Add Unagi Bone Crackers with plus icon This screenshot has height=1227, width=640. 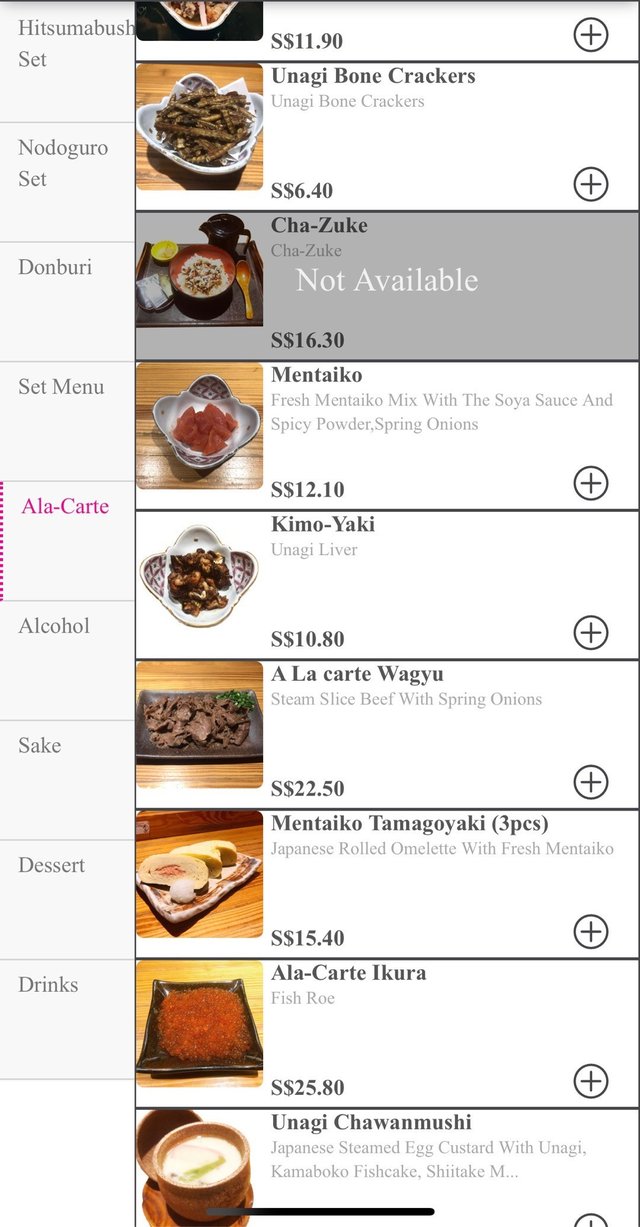coord(591,184)
